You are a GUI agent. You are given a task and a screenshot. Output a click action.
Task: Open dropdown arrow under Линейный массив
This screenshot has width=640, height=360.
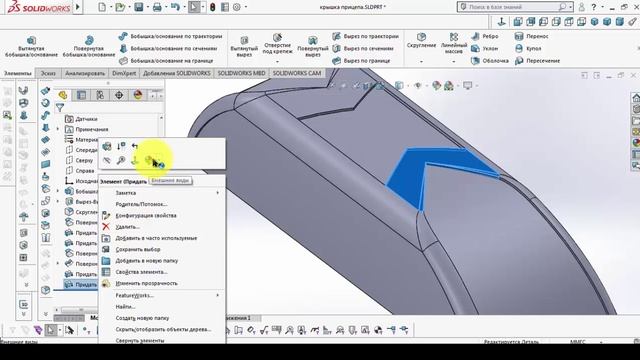pyautogui.click(x=453, y=62)
